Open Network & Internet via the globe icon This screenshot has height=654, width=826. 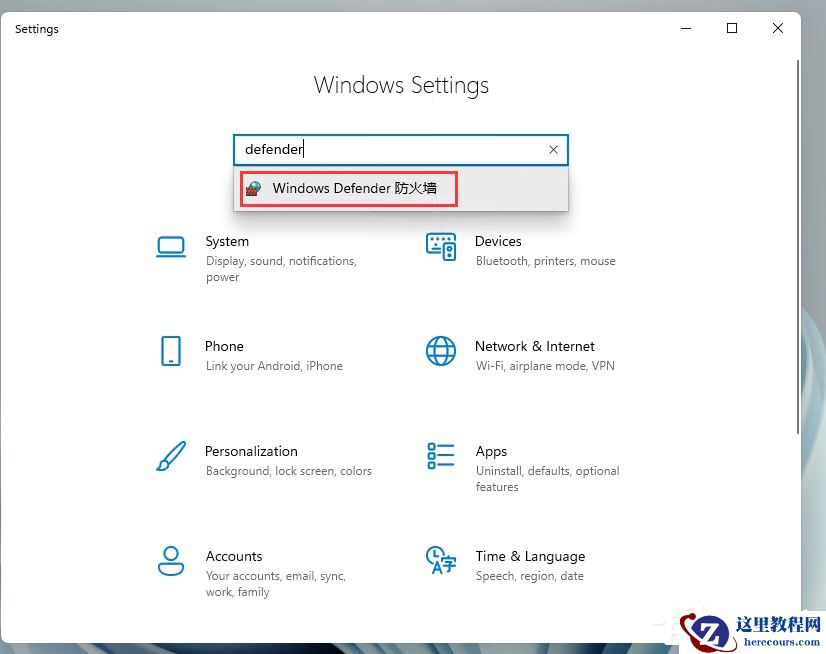(441, 351)
